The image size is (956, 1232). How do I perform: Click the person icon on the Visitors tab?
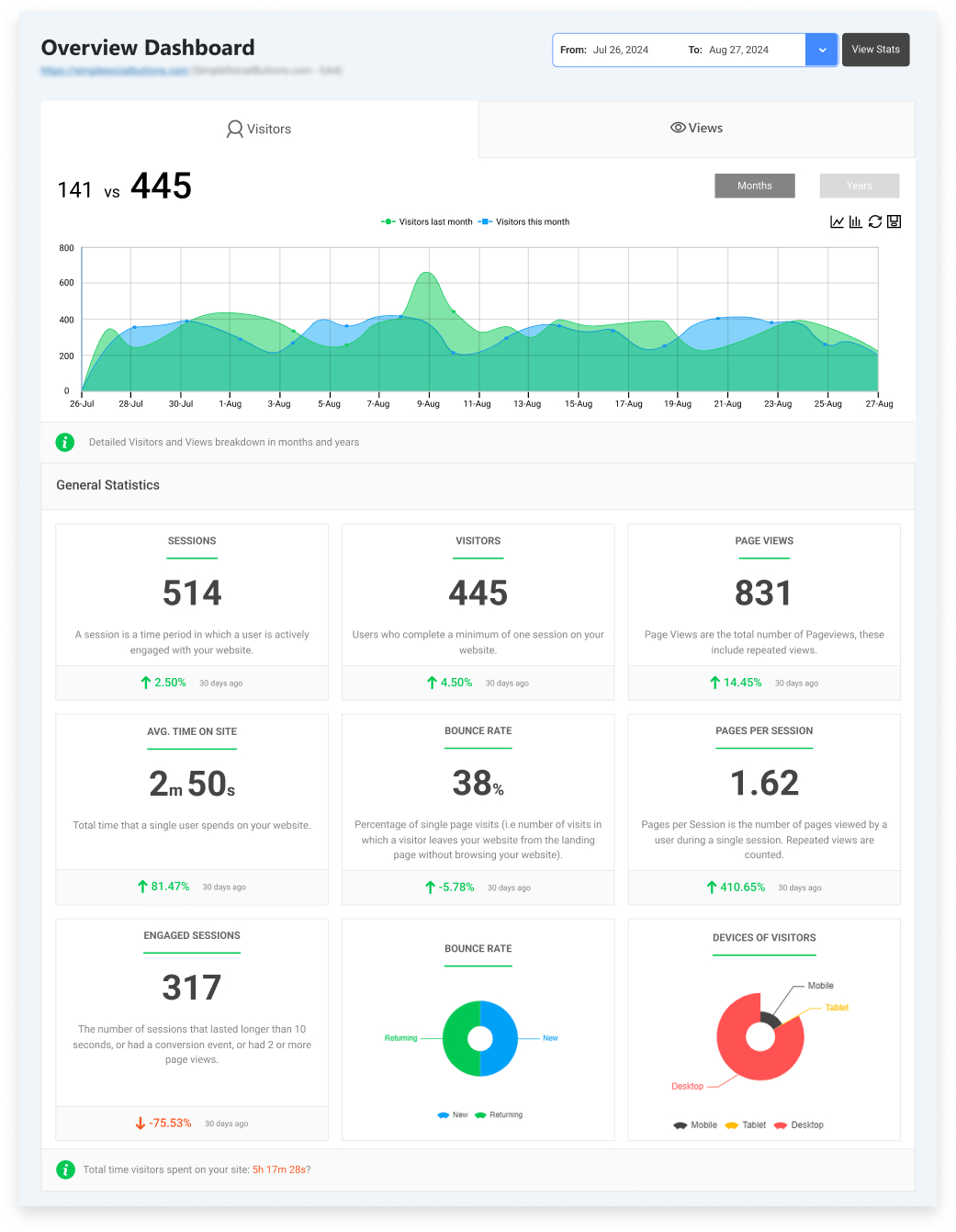[x=234, y=129]
